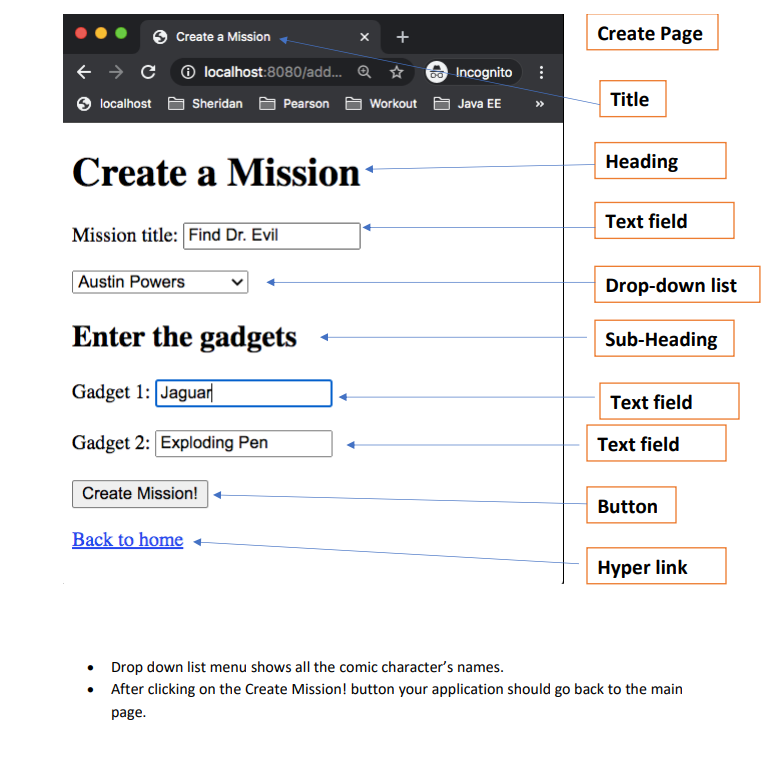Open the Chrome three-dot menu
Image resolution: width=776 pixels, height=767 pixels.
[x=541, y=72]
